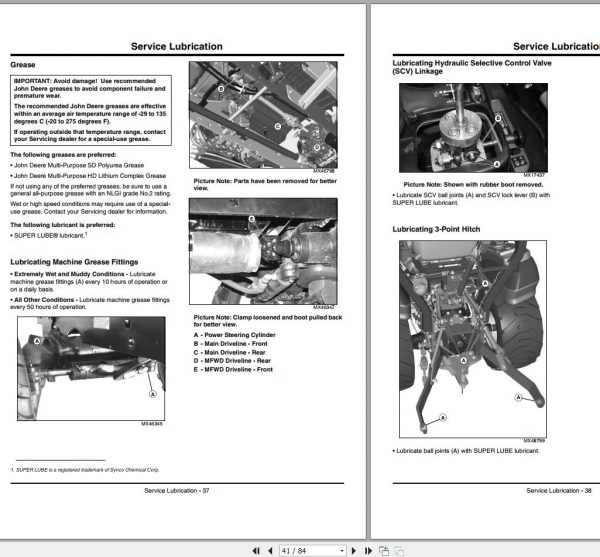
Task: Click 'C - Main Driveline - Rear' legend entry
Action: click(229, 352)
